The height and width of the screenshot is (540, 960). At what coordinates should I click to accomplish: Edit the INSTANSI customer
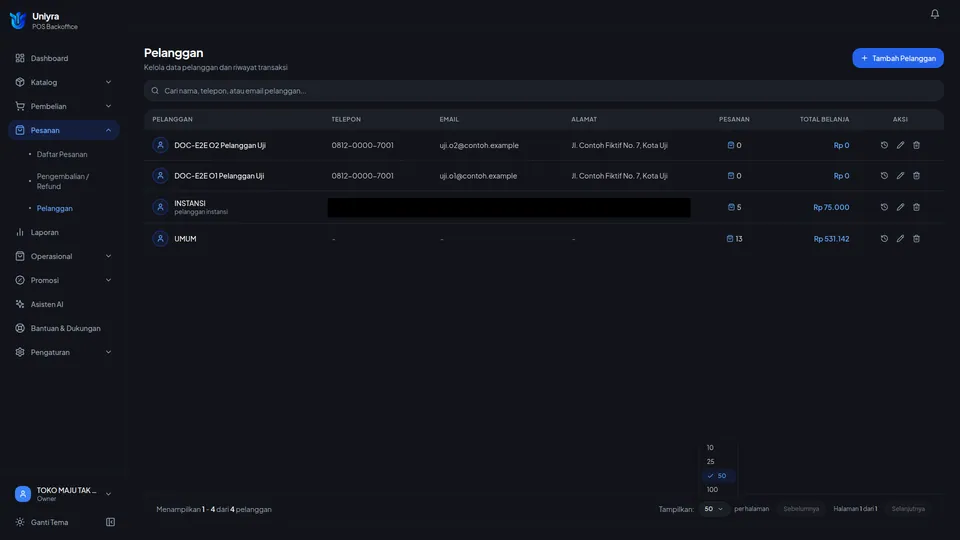tap(900, 207)
